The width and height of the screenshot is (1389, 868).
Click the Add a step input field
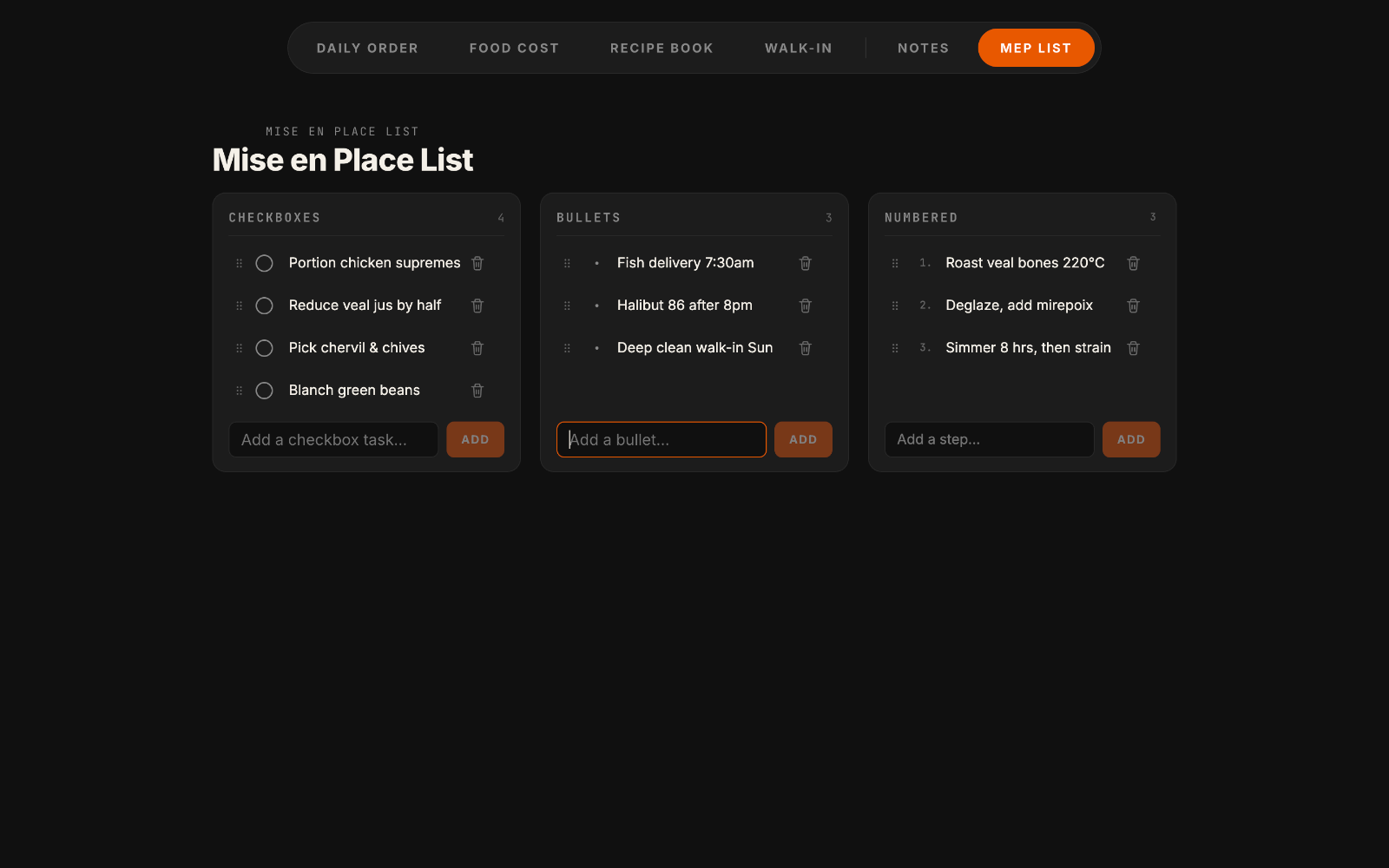(x=990, y=439)
